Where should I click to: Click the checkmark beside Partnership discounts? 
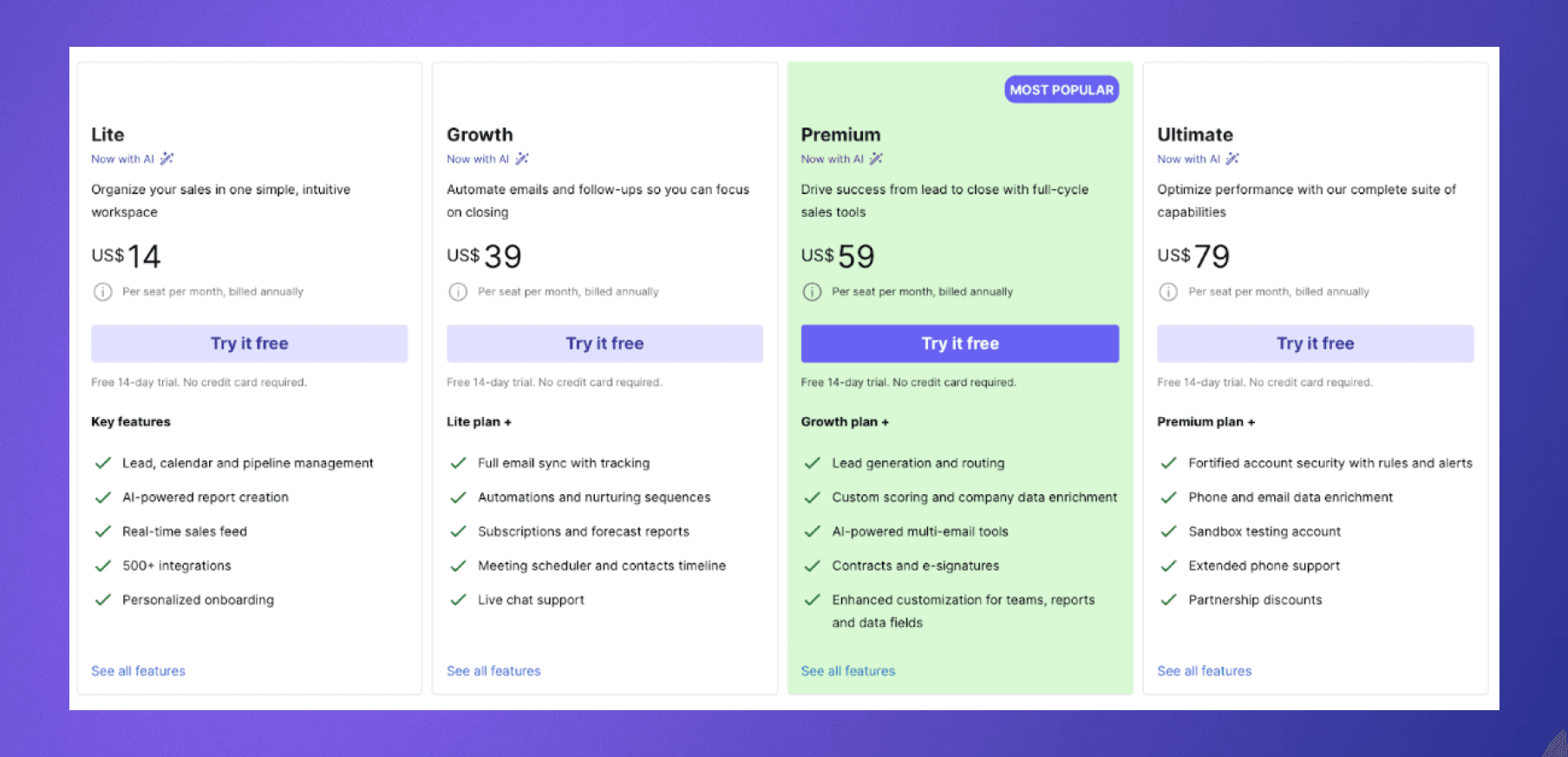1168,599
